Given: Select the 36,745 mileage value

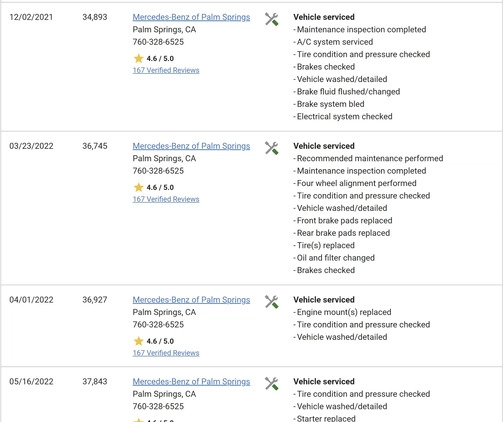Looking at the screenshot, I should [x=95, y=146].
